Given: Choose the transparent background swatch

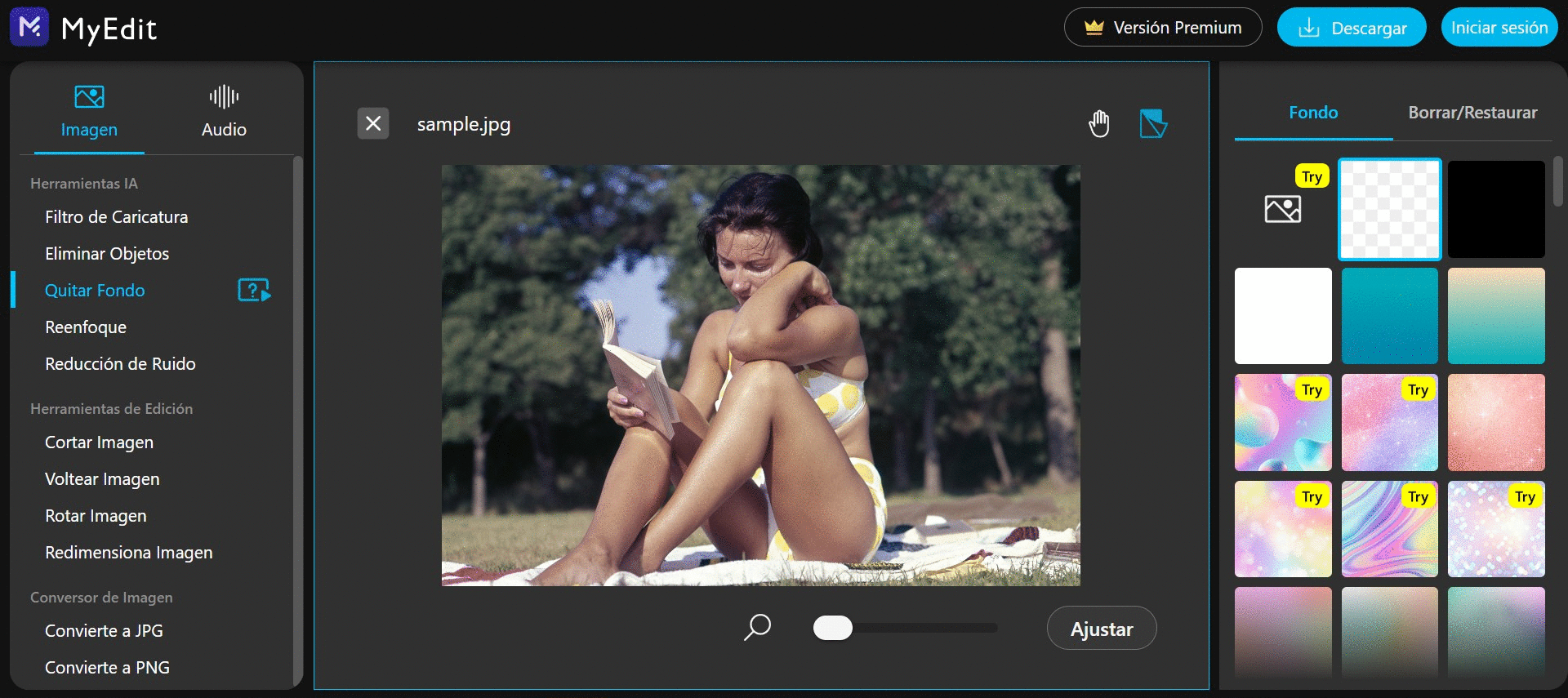Looking at the screenshot, I should point(1389,209).
